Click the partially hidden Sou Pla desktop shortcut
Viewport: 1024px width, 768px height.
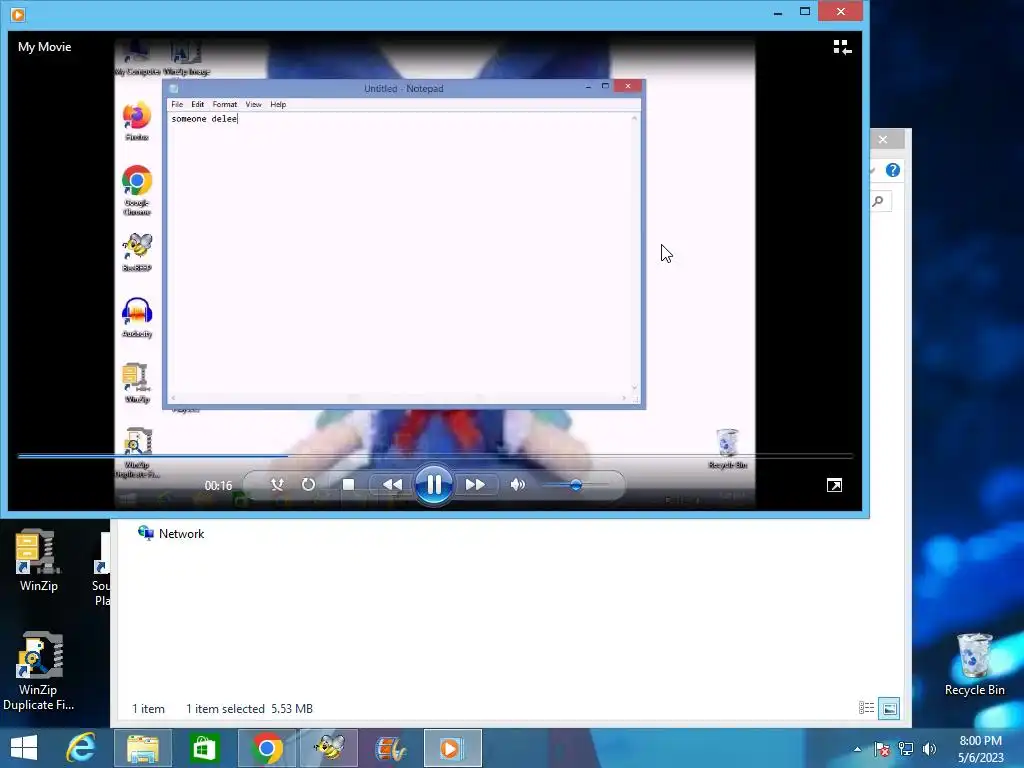pyautogui.click(x=101, y=568)
